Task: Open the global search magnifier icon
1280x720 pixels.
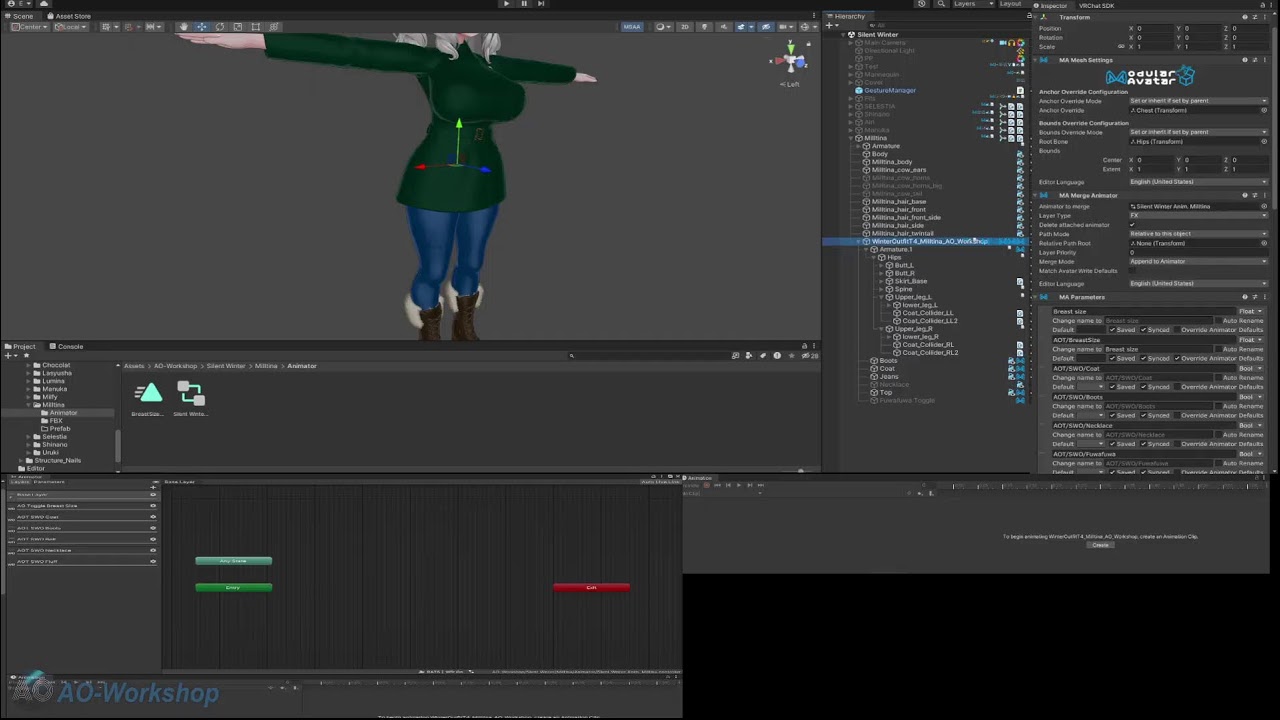Action: [940, 4]
